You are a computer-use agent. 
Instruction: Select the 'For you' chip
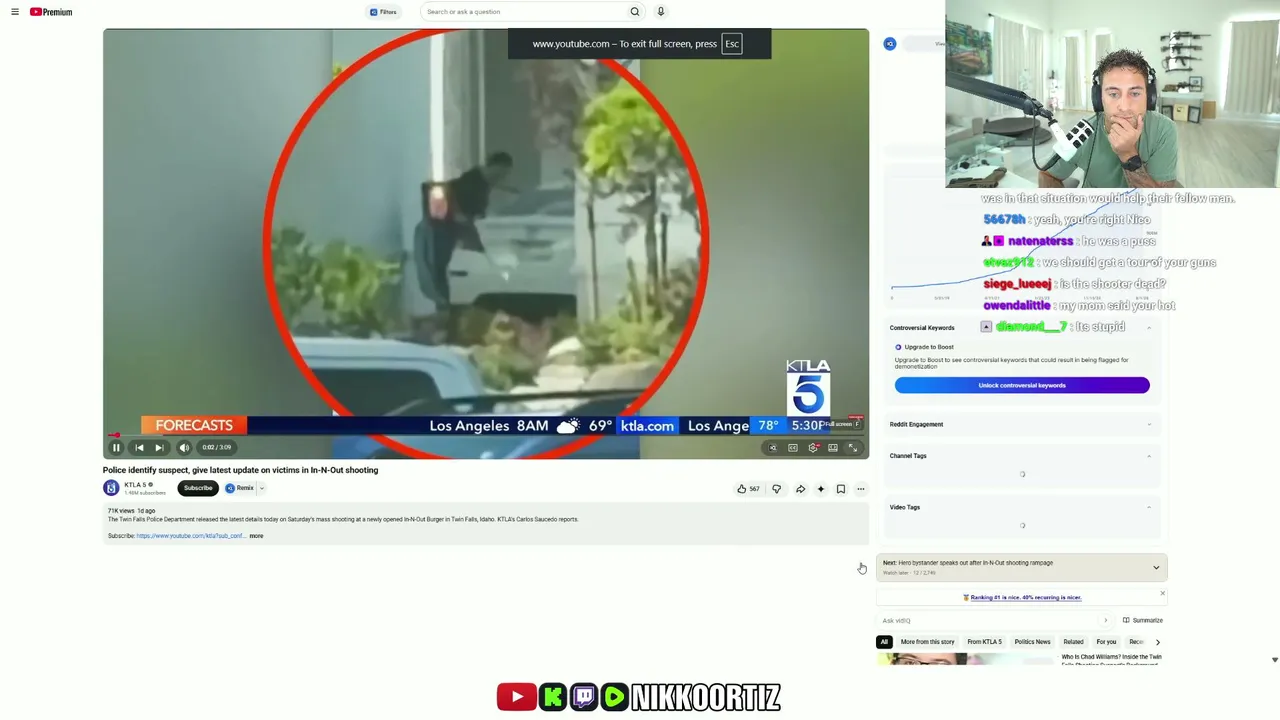[1106, 642]
